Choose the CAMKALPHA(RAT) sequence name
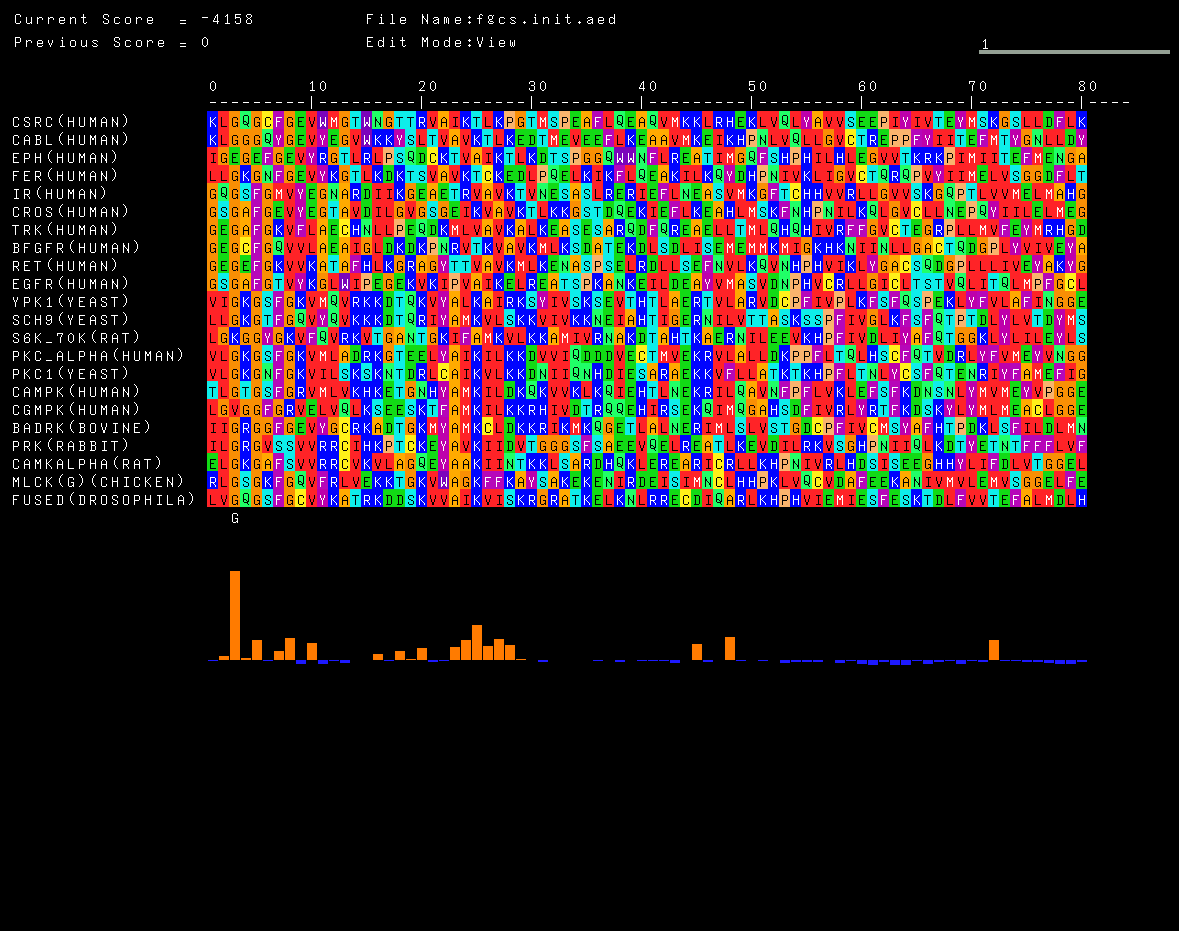Viewport: 1179px width, 931px height. pyautogui.click(x=88, y=464)
